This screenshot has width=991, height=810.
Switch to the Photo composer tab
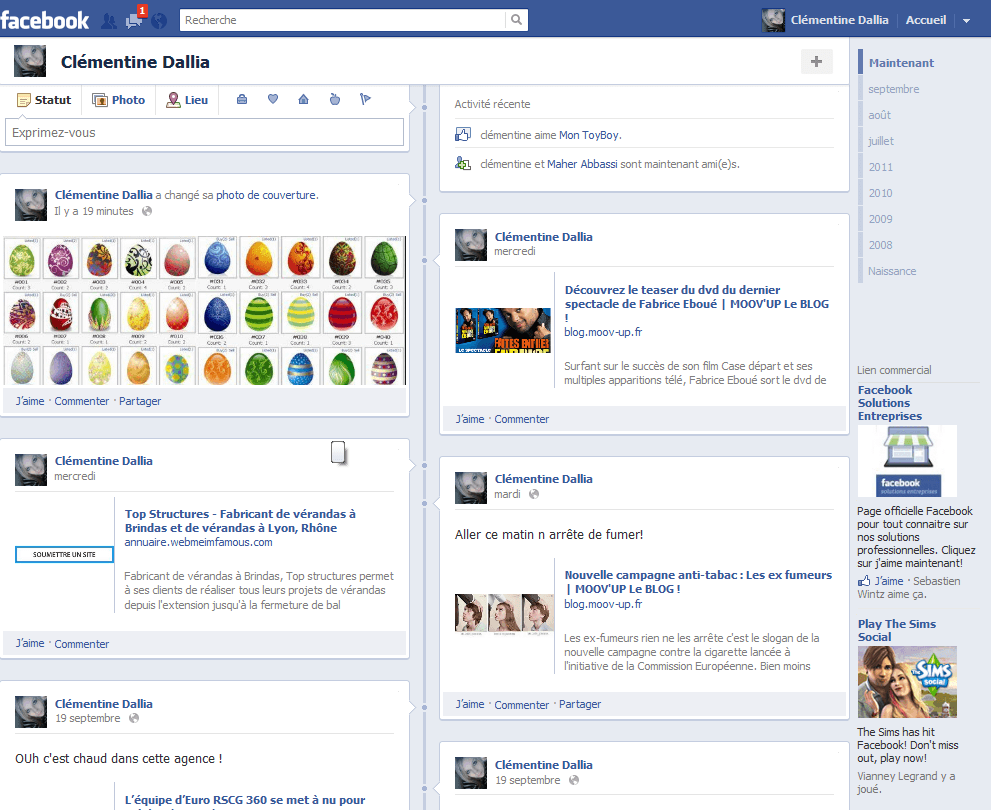click(x=118, y=100)
